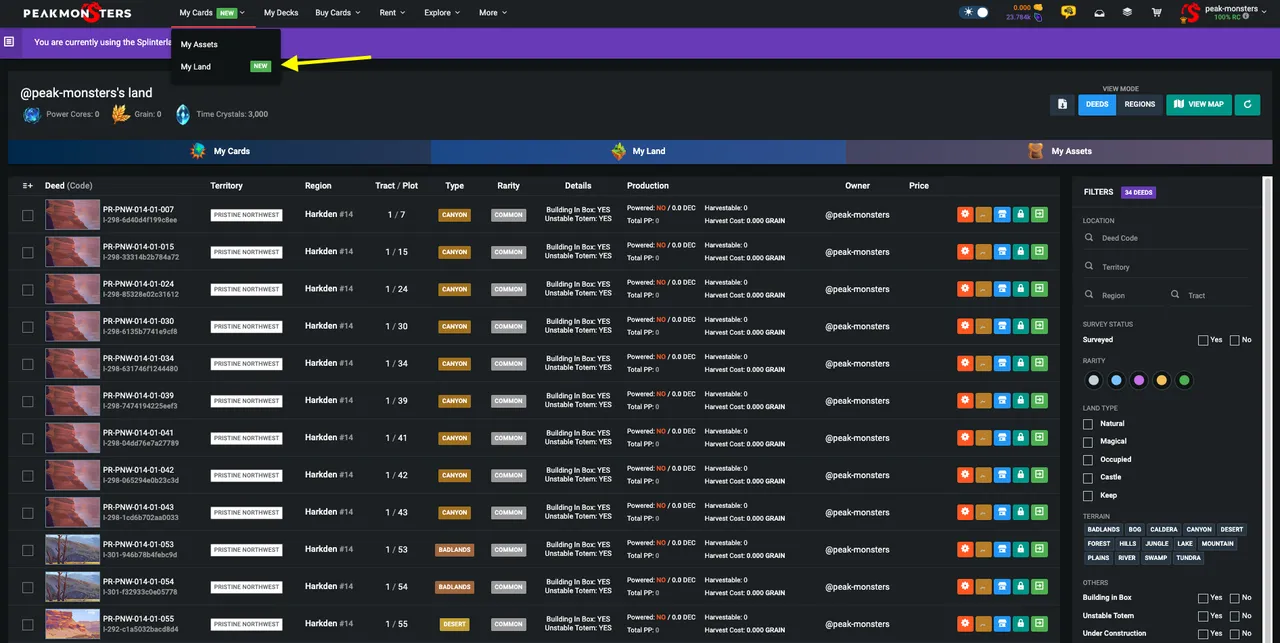
Task: Click green transfer icon for PR-PNW-014-01-030
Action: (x=1039, y=326)
